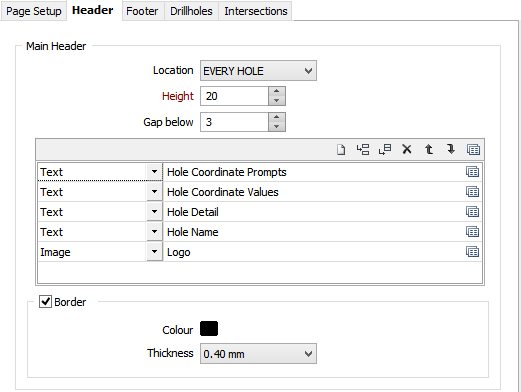The height and width of the screenshot is (392, 521).
Task: Open the Intersections tab
Action: pyautogui.click(x=256, y=11)
